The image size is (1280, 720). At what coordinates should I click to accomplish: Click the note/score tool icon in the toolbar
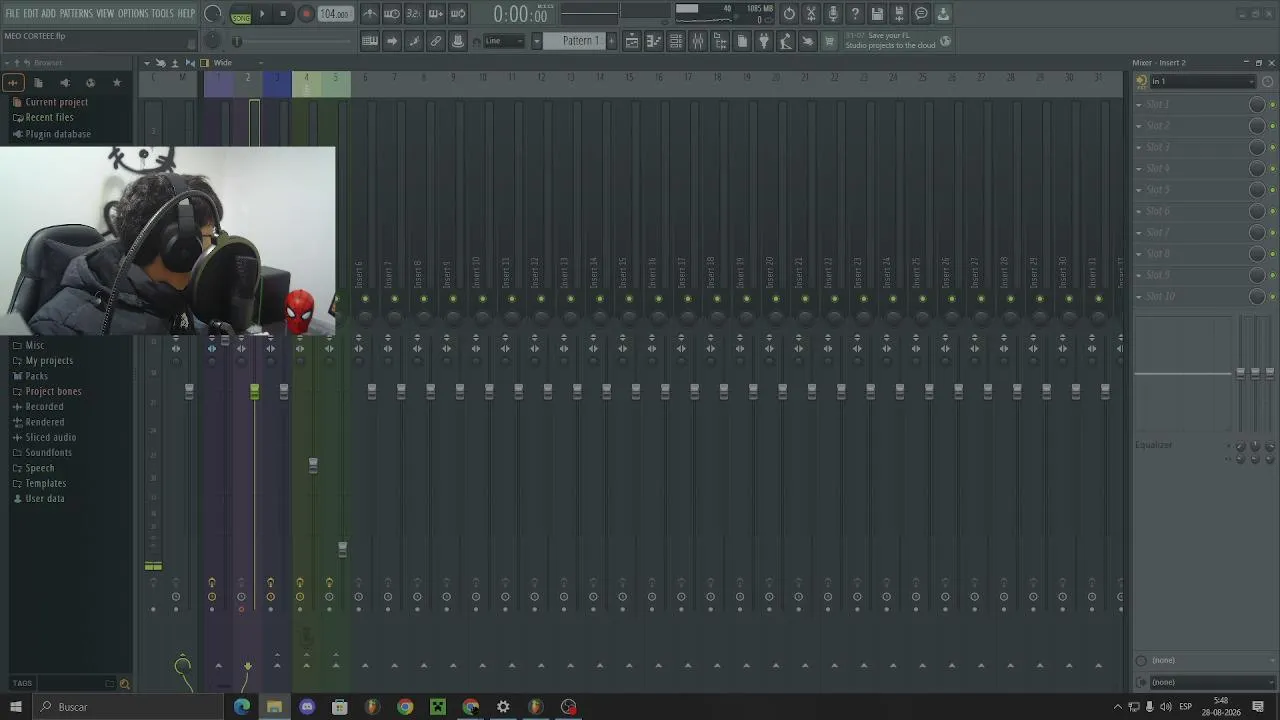click(414, 41)
